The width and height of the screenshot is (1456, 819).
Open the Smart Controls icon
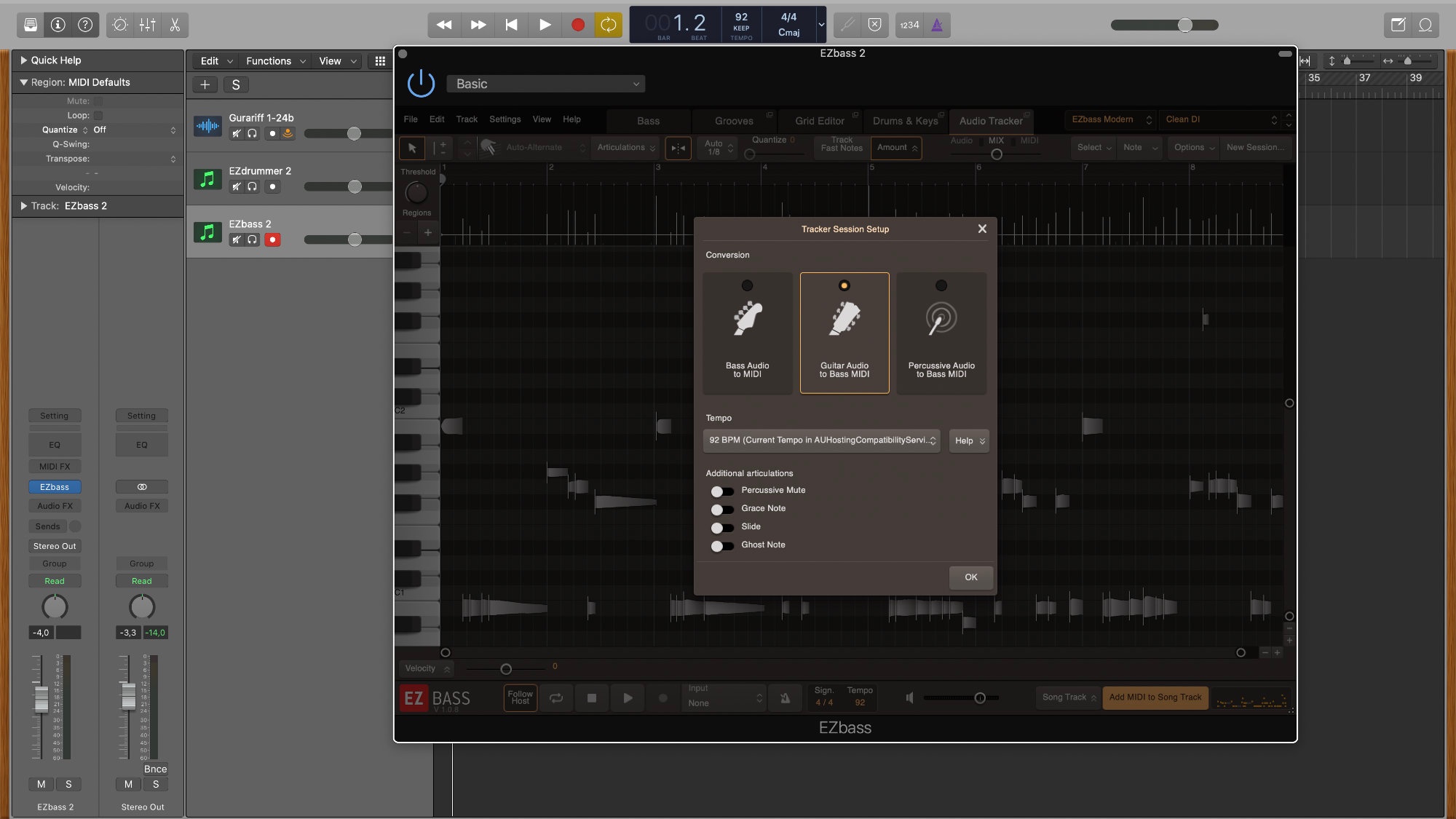[x=120, y=25]
